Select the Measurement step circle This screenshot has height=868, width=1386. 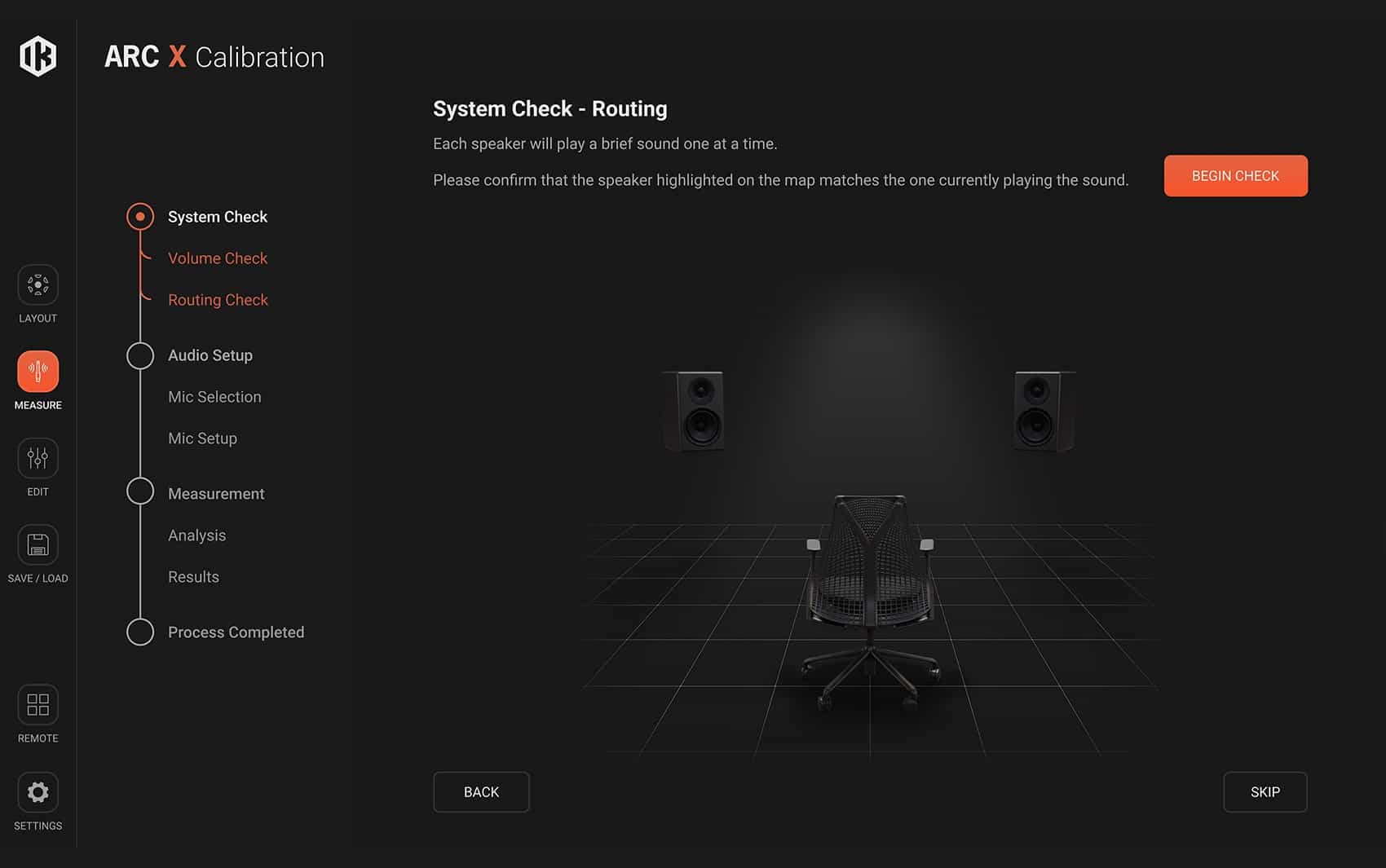click(140, 491)
